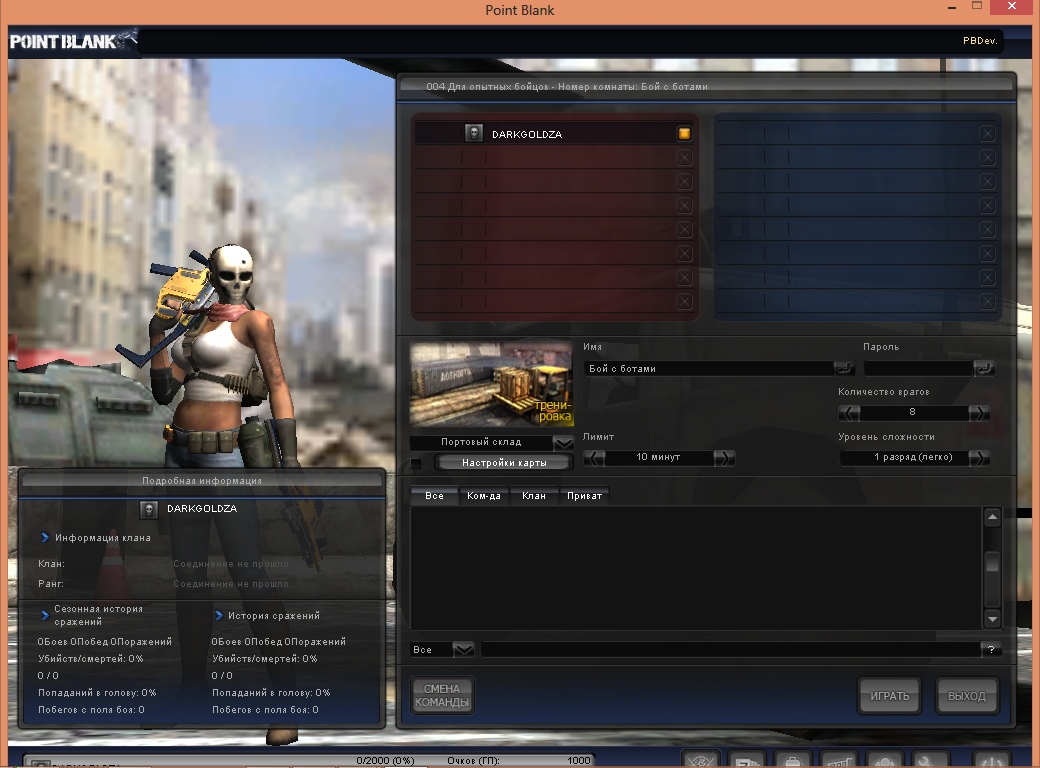The image size is (1040, 768).
Task: Click into the Пароль input field
Action: click(x=919, y=369)
